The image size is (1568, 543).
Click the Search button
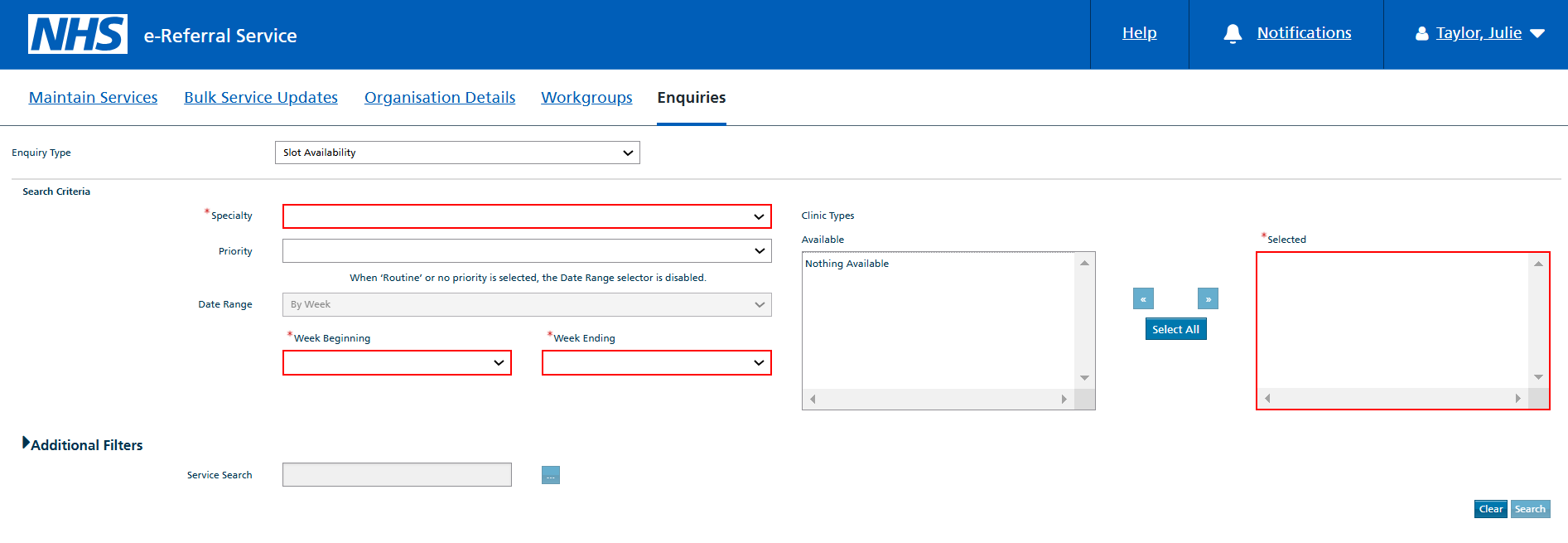click(1530, 509)
